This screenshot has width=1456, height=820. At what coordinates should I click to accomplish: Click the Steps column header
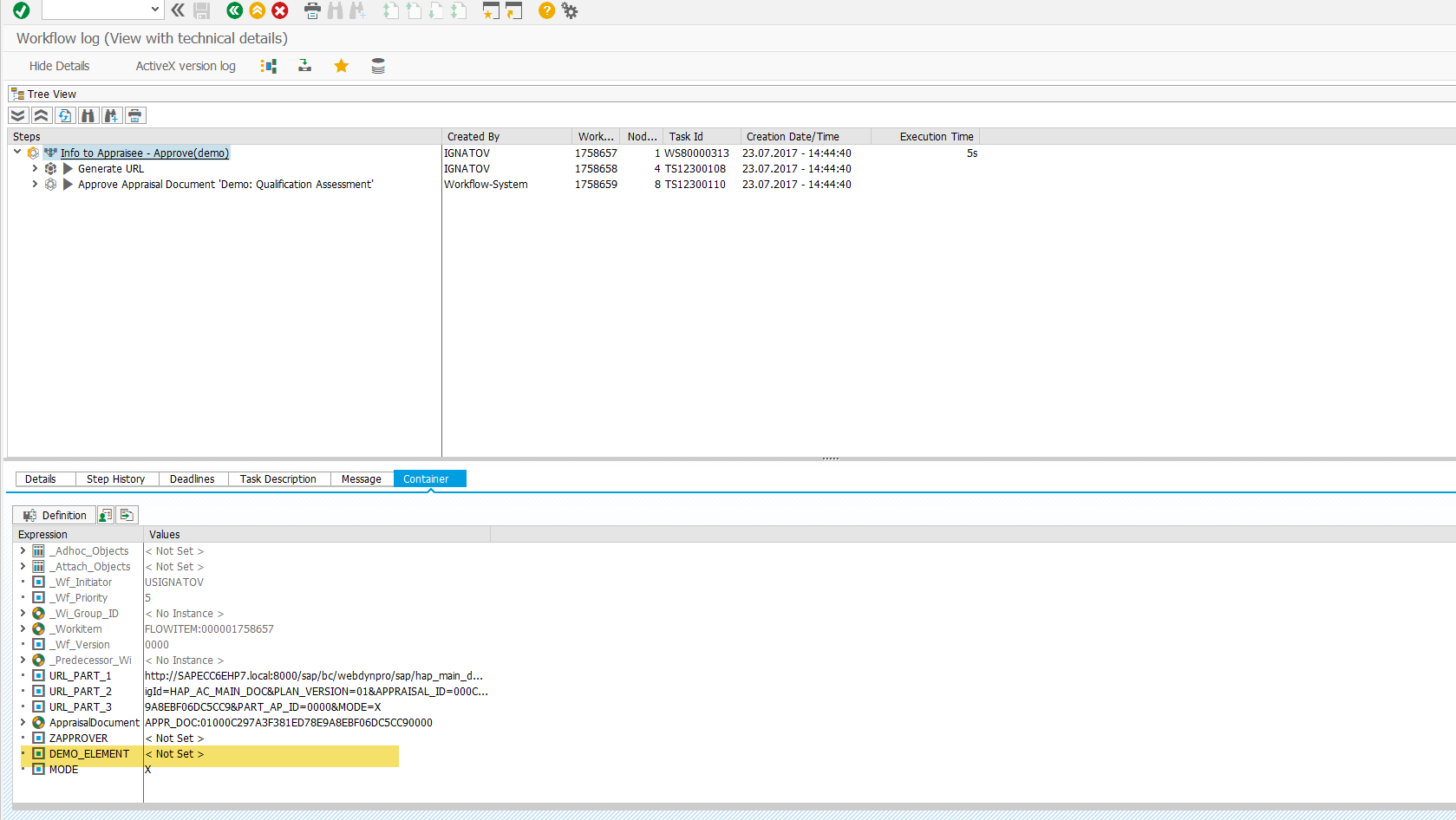point(225,136)
